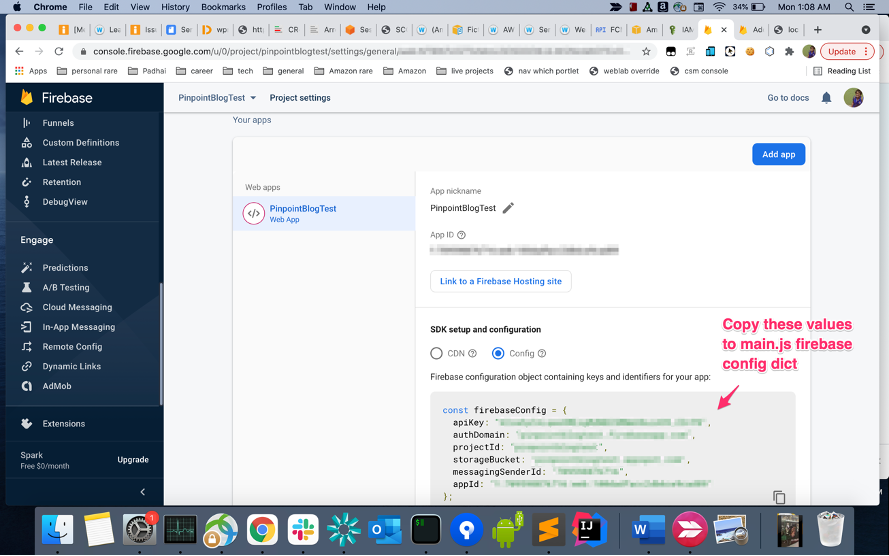This screenshot has width=889, height=556.
Task: Open Remote Config page
Action: (72, 347)
